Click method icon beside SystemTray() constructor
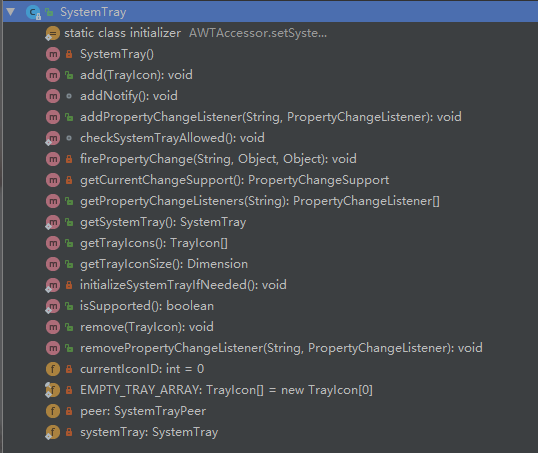538x453 pixels. coord(53,54)
